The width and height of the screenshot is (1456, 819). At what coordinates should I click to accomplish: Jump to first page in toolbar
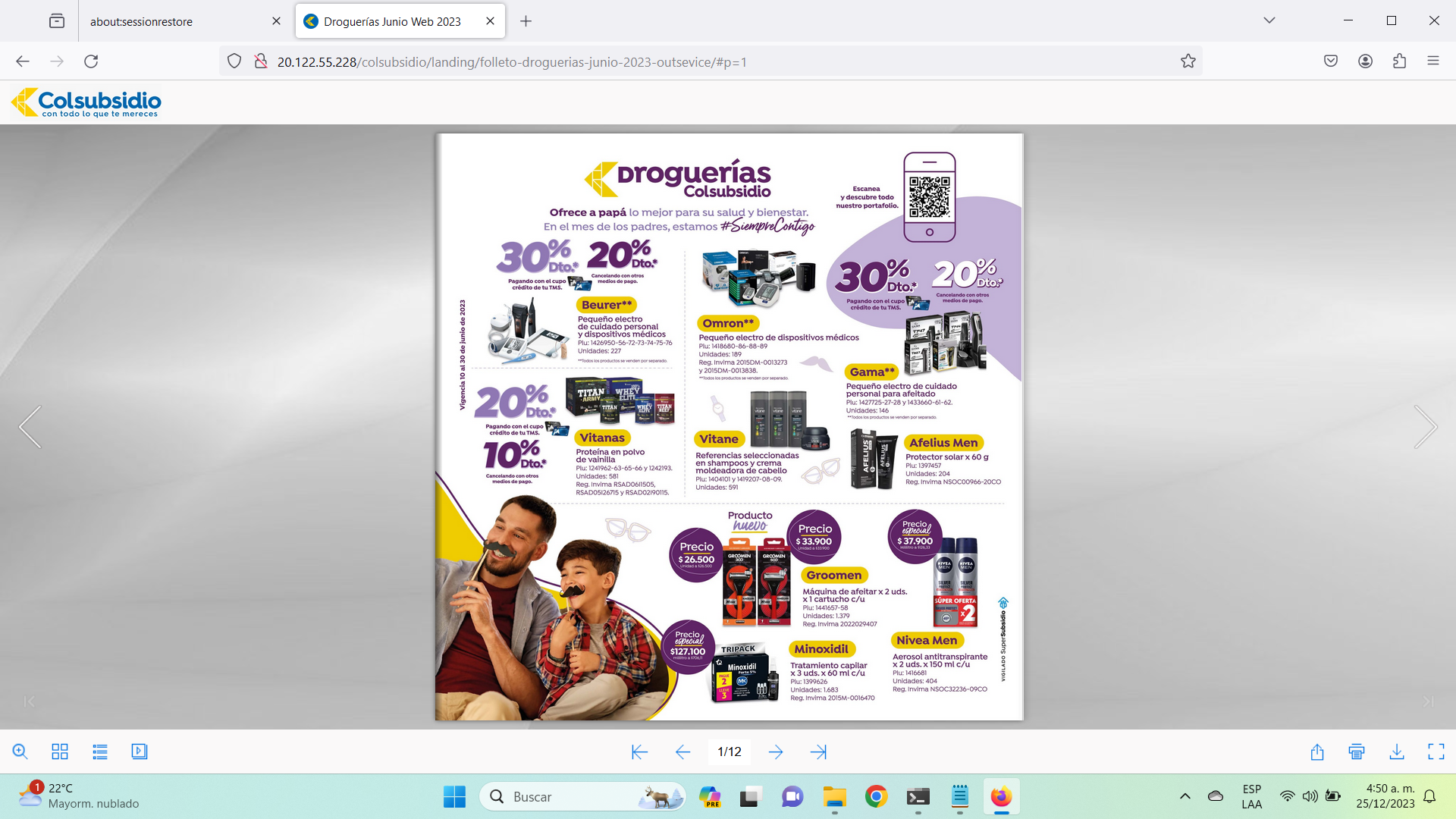pos(639,752)
